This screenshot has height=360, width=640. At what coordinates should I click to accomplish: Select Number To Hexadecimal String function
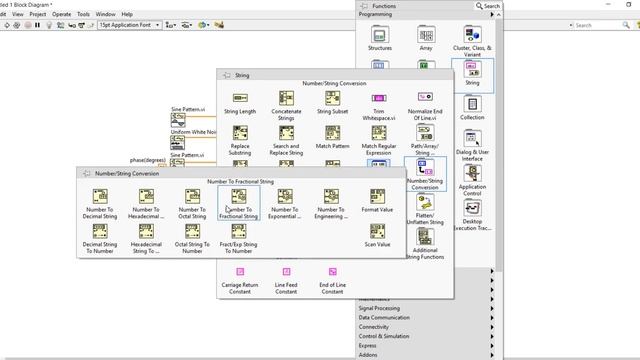(x=146, y=204)
